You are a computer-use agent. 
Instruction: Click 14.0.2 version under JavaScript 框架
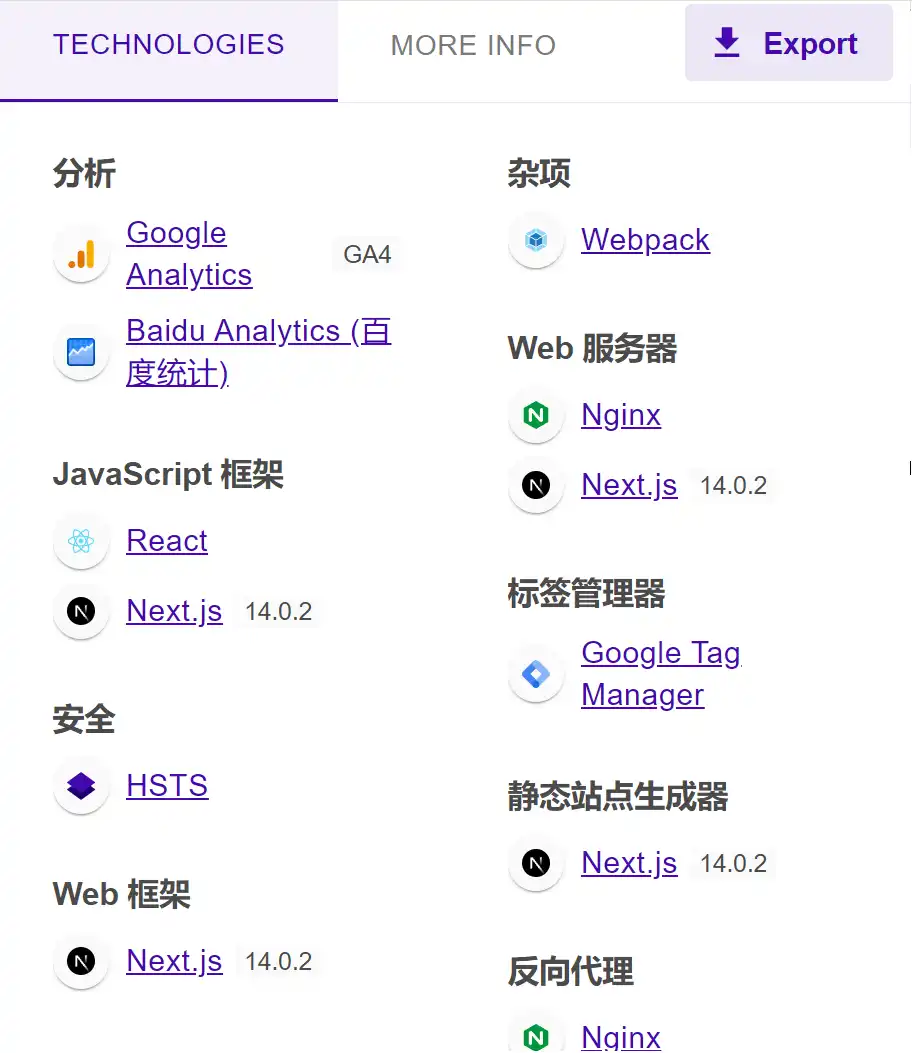point(279,612)
